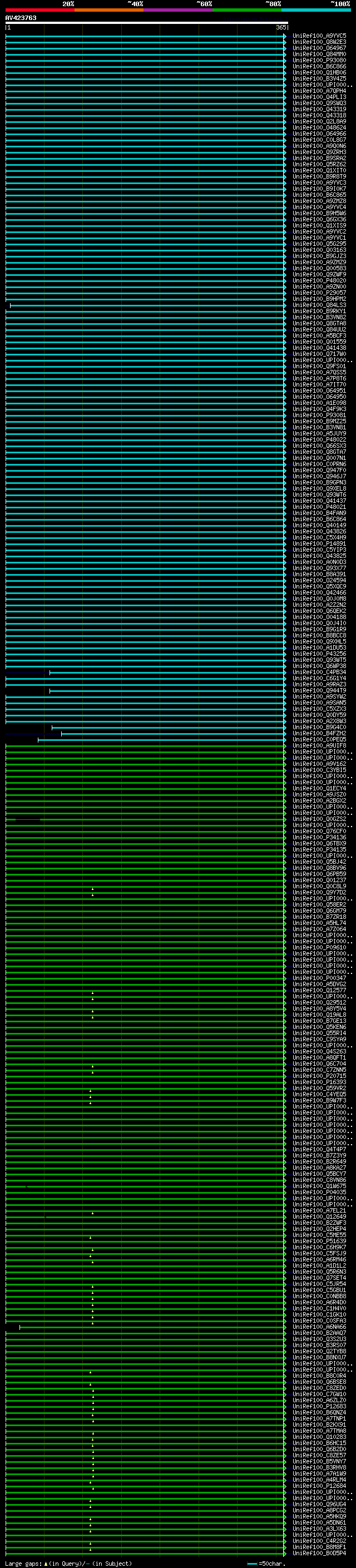Select label UniRef100_O48624

pos(319,127)
